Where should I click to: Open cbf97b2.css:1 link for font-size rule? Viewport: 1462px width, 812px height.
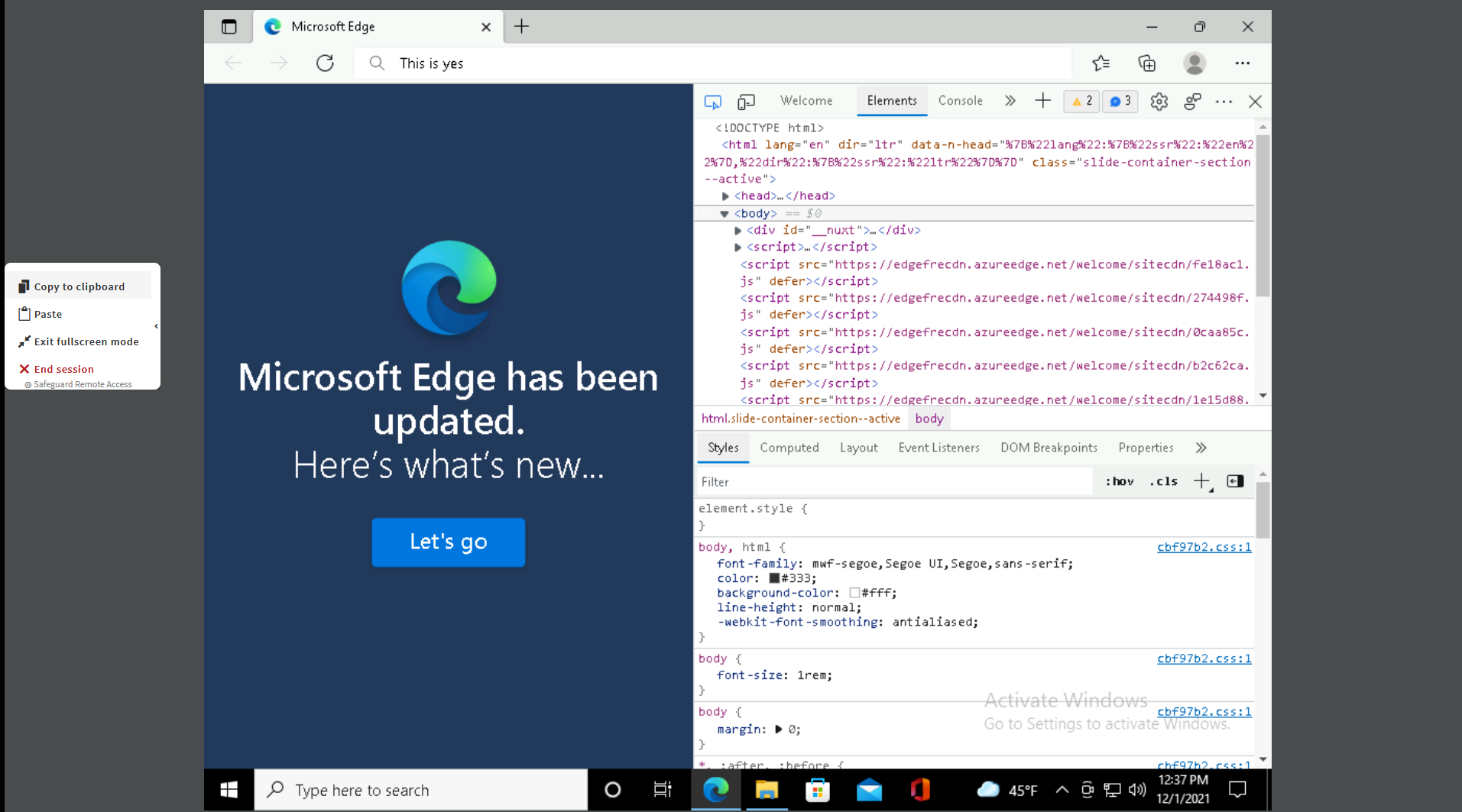pos(1204,658)
